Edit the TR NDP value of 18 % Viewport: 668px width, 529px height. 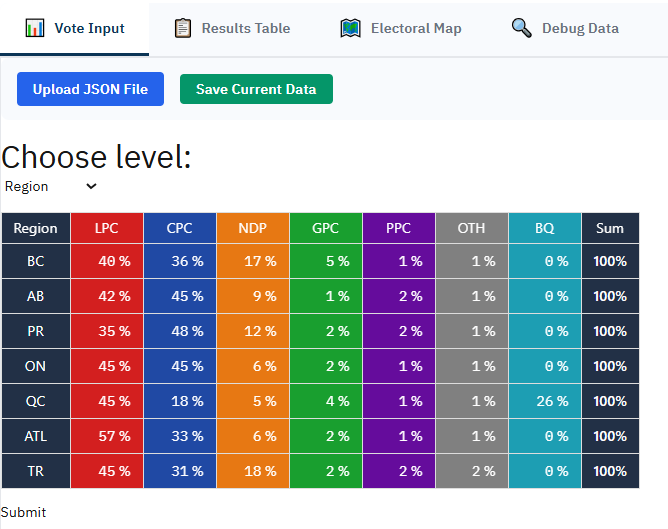253,471
